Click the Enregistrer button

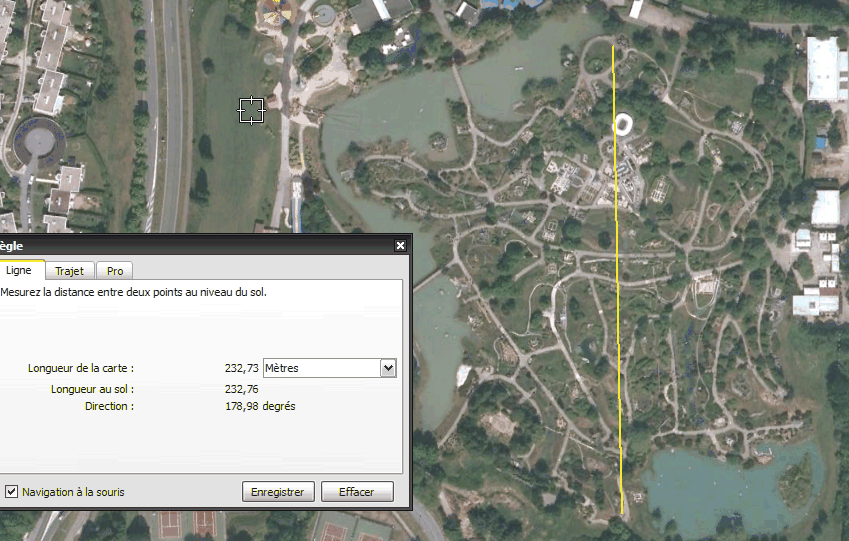278,492
